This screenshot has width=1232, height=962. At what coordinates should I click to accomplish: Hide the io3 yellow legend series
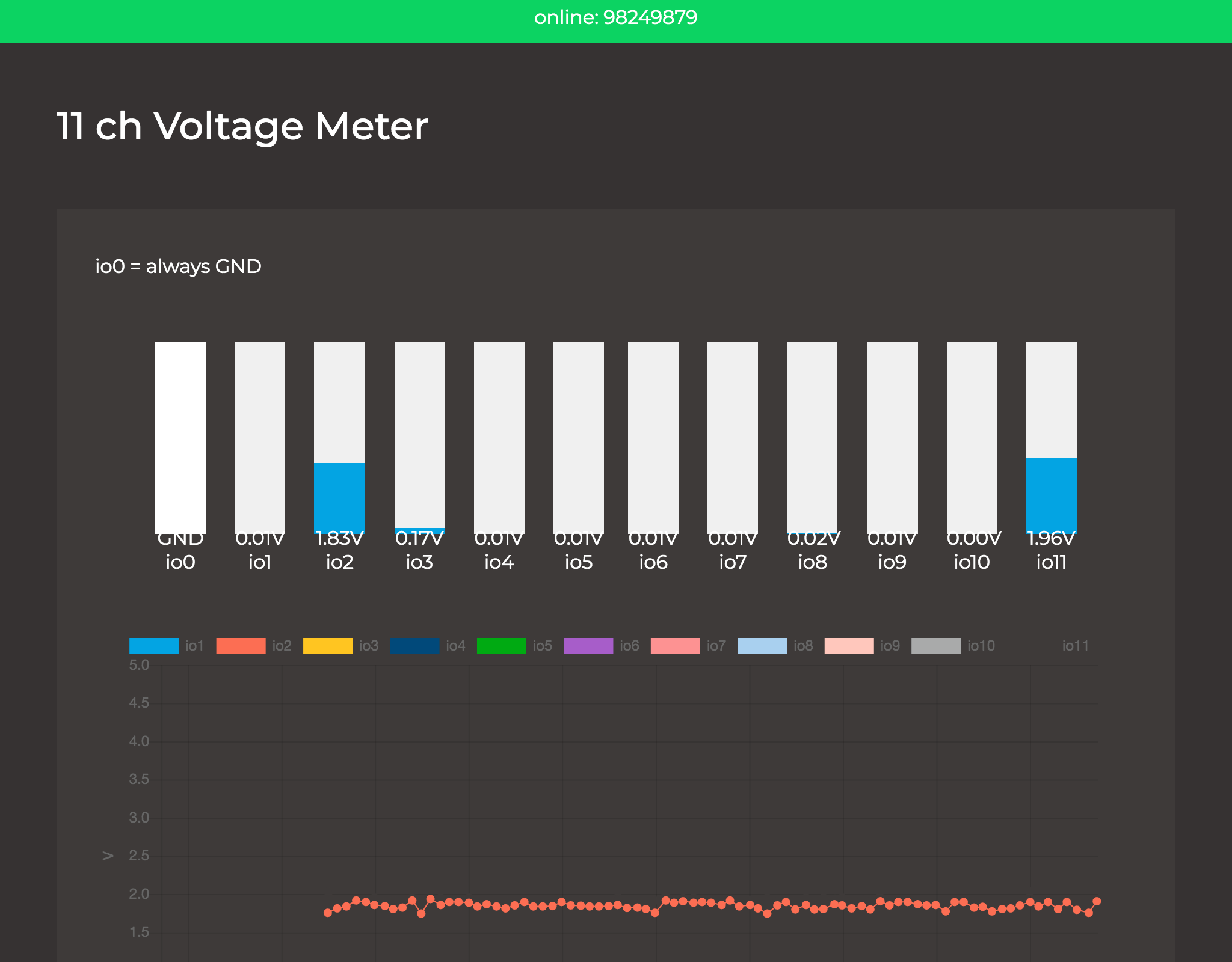pyautogui.click(x=328, y=646)
